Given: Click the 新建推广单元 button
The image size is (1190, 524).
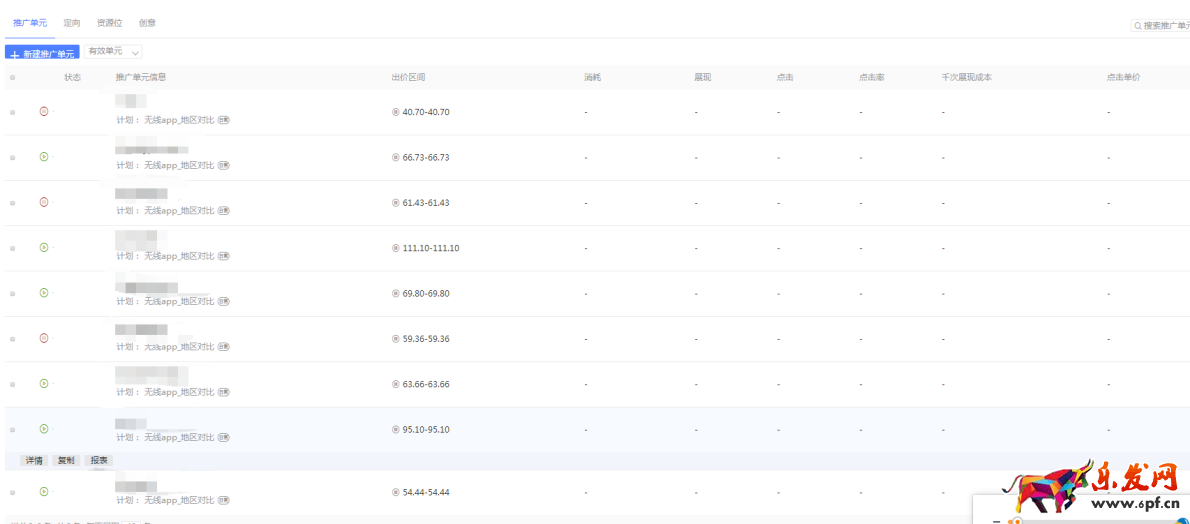Looking at the screenshot, I should pos(42,53).
